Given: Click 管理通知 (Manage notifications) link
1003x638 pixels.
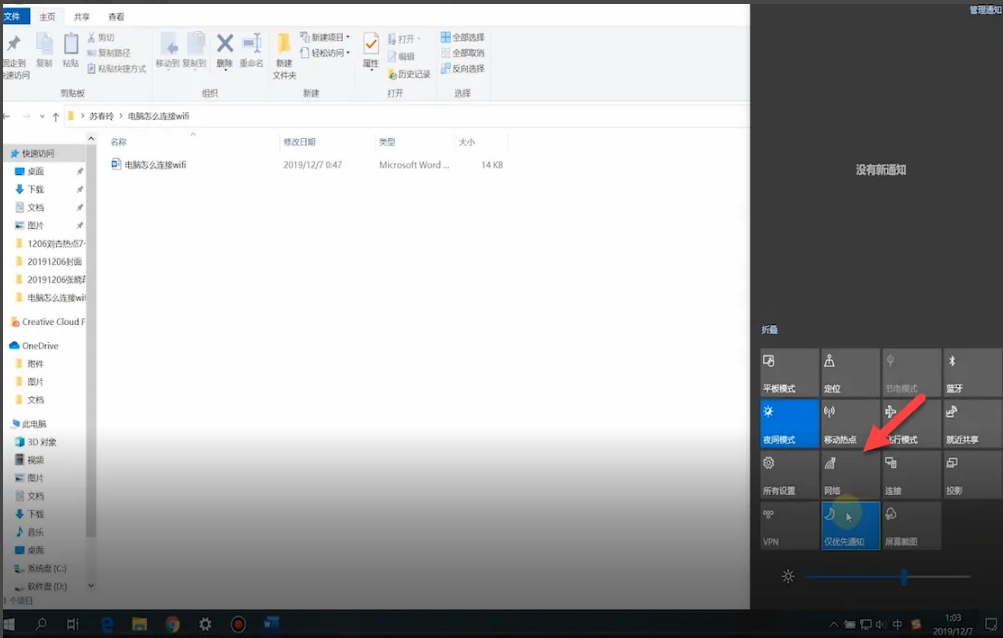Looking at the screenshot, I should coord(984,10).
